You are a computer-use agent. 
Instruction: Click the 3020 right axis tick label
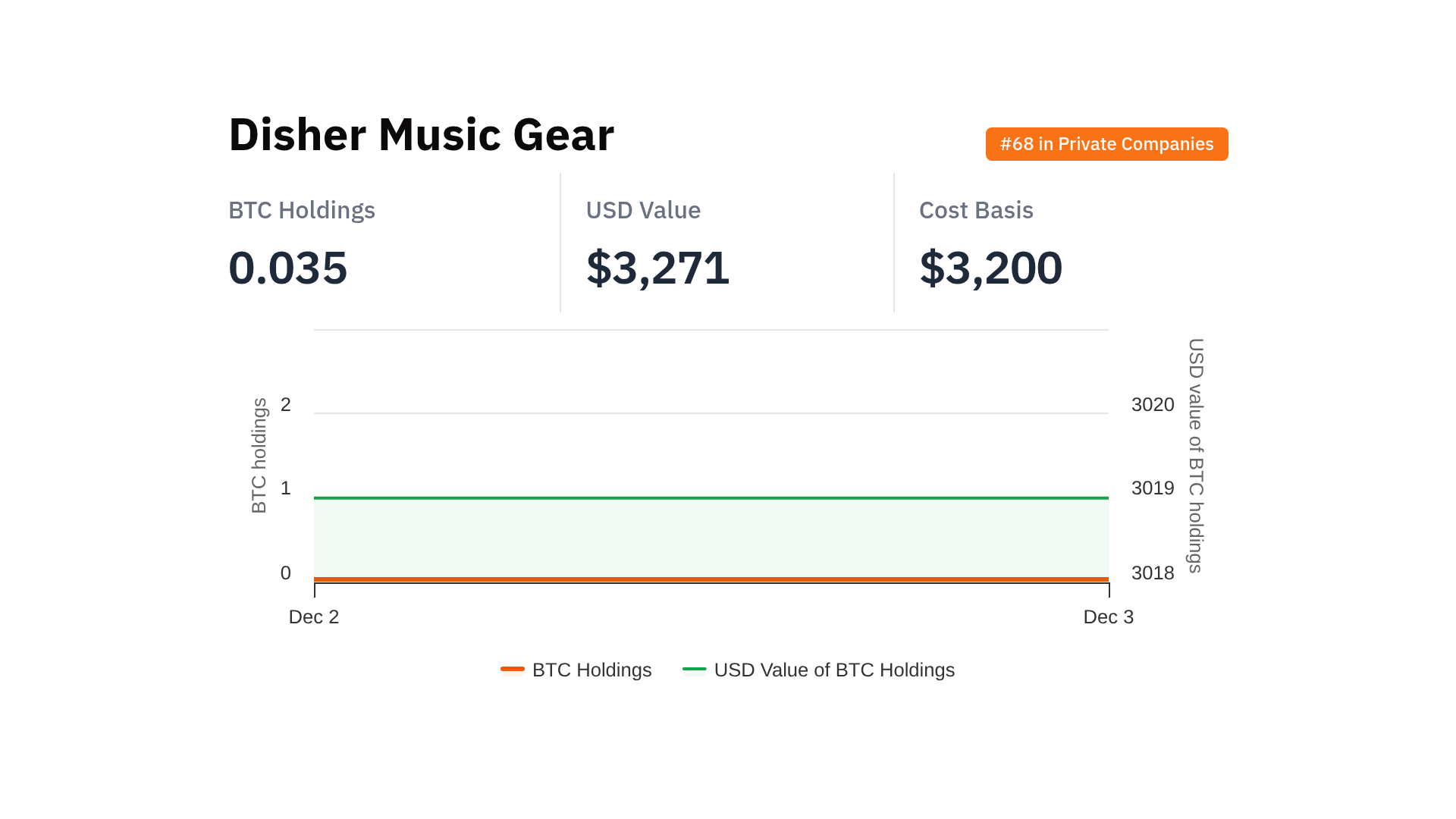[x=1153, y=405]
